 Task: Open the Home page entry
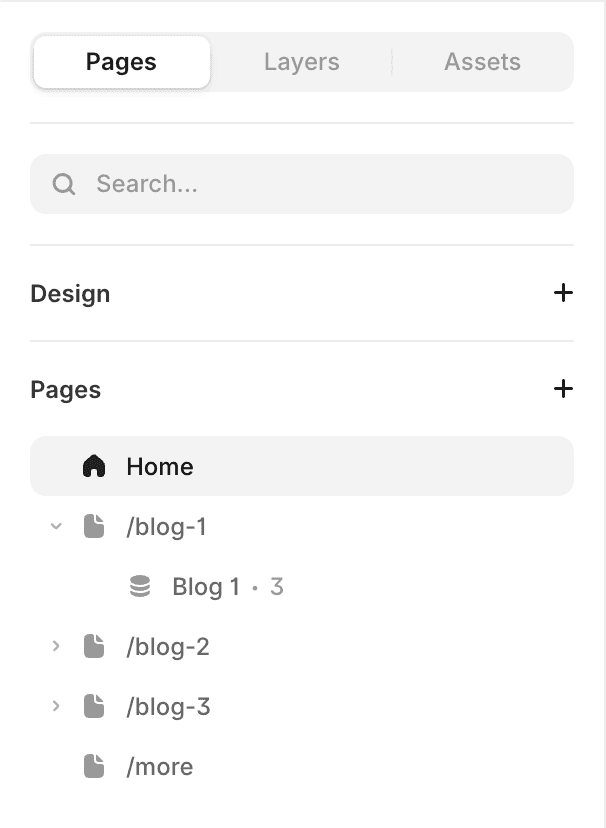tap(302, 466)
